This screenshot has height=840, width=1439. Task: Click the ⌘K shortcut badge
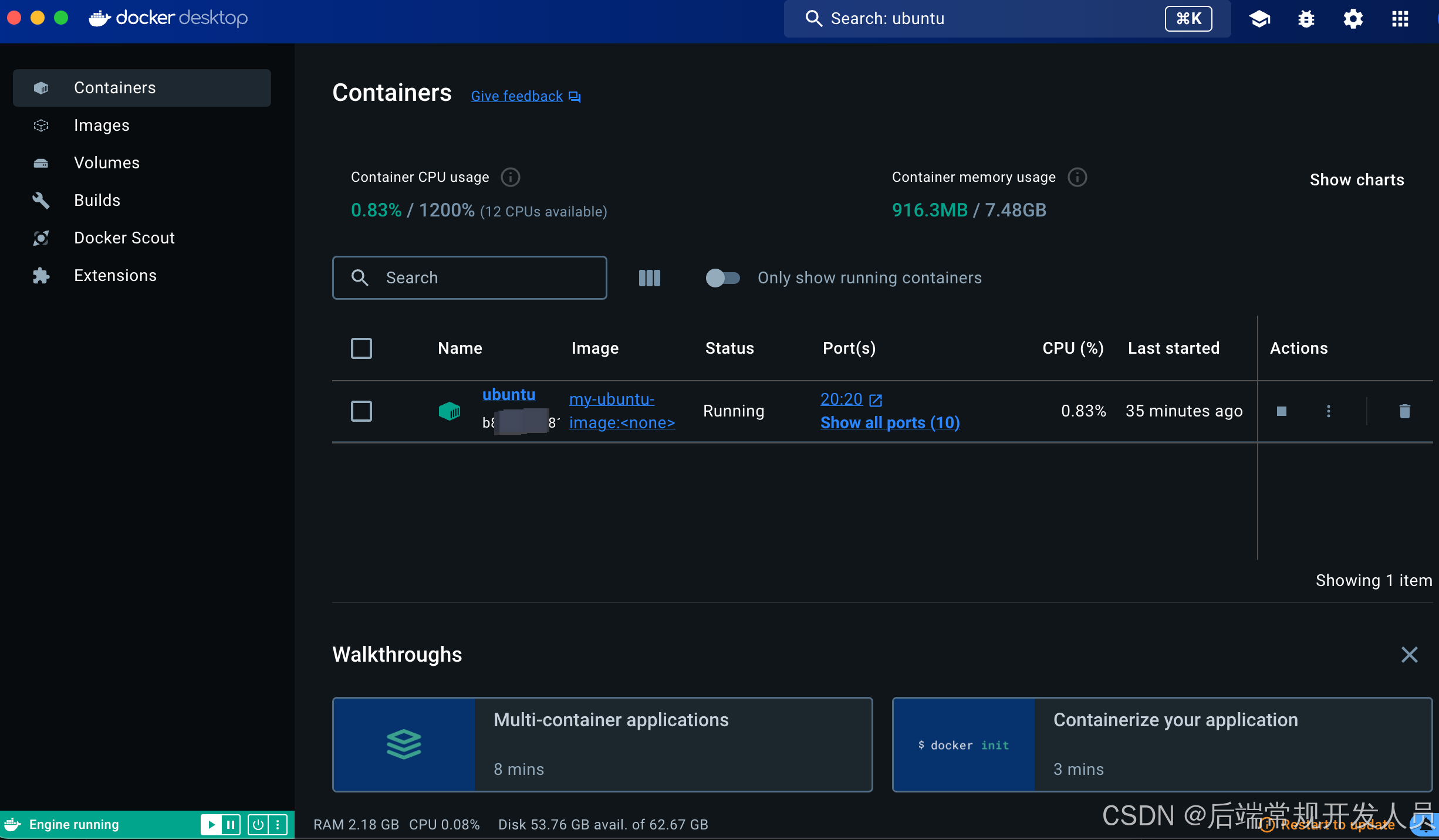1188,19
